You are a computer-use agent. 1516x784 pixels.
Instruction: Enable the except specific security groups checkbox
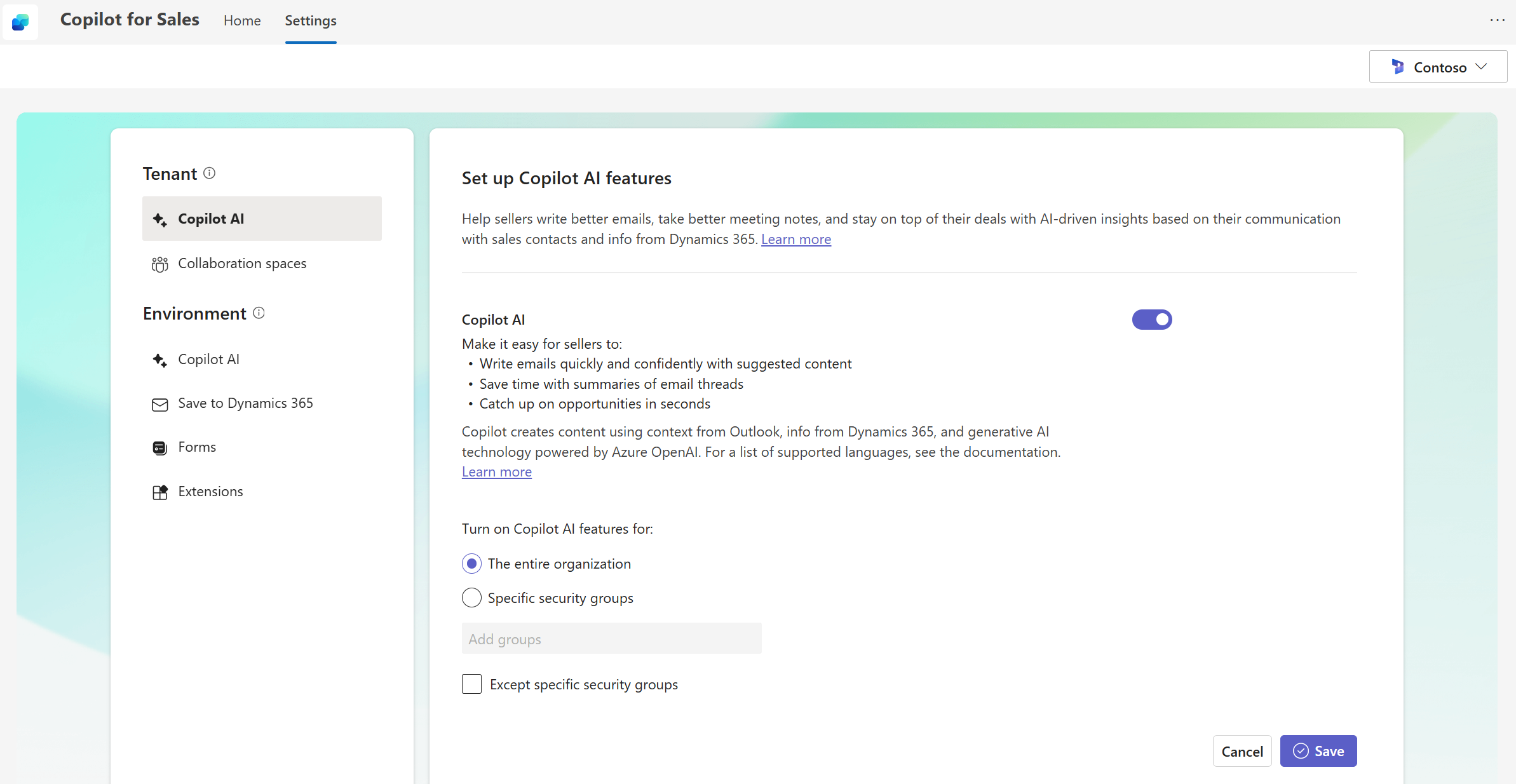[x=470, y=684]
